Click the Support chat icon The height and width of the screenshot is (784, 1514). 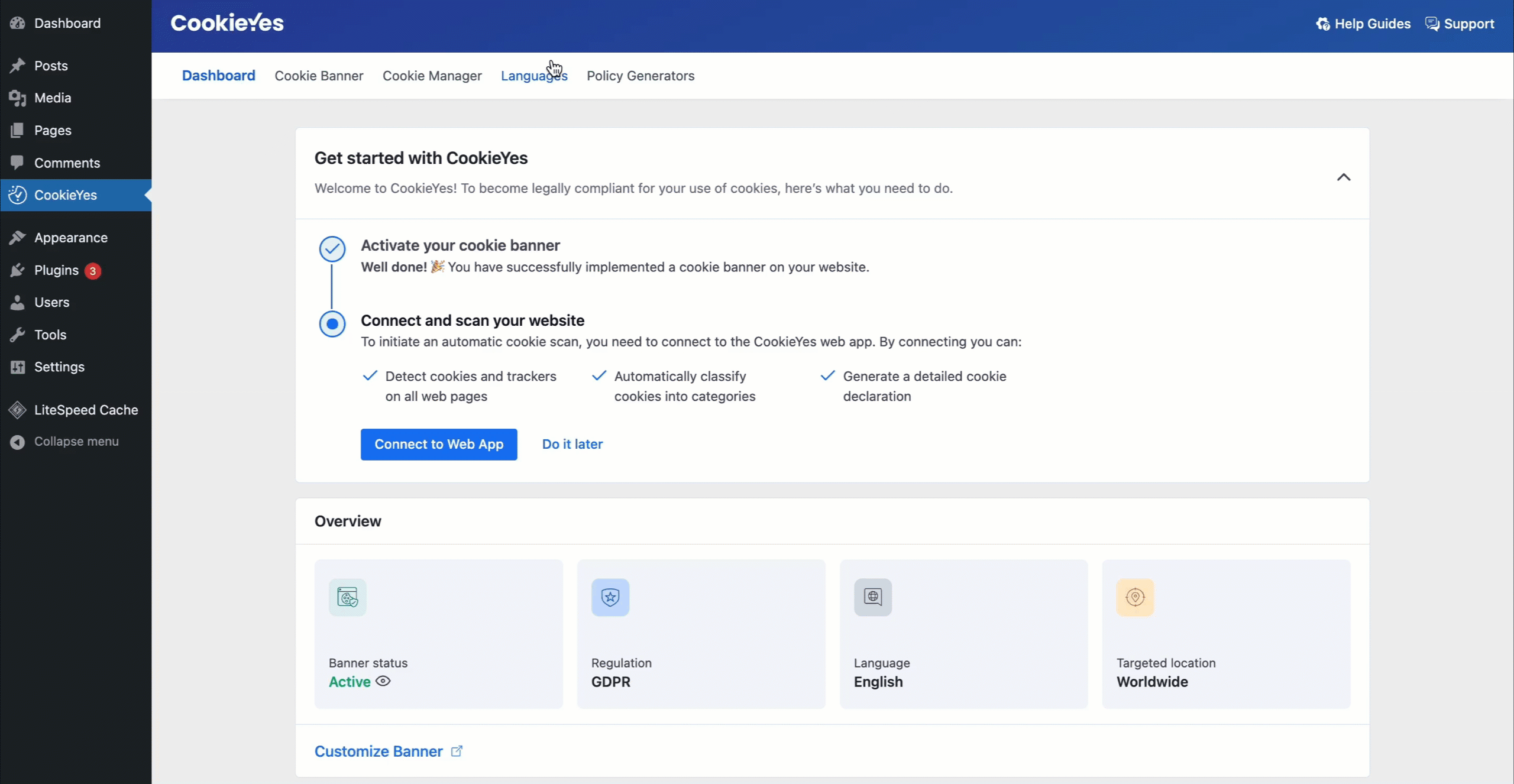(x=1432, y=24)
